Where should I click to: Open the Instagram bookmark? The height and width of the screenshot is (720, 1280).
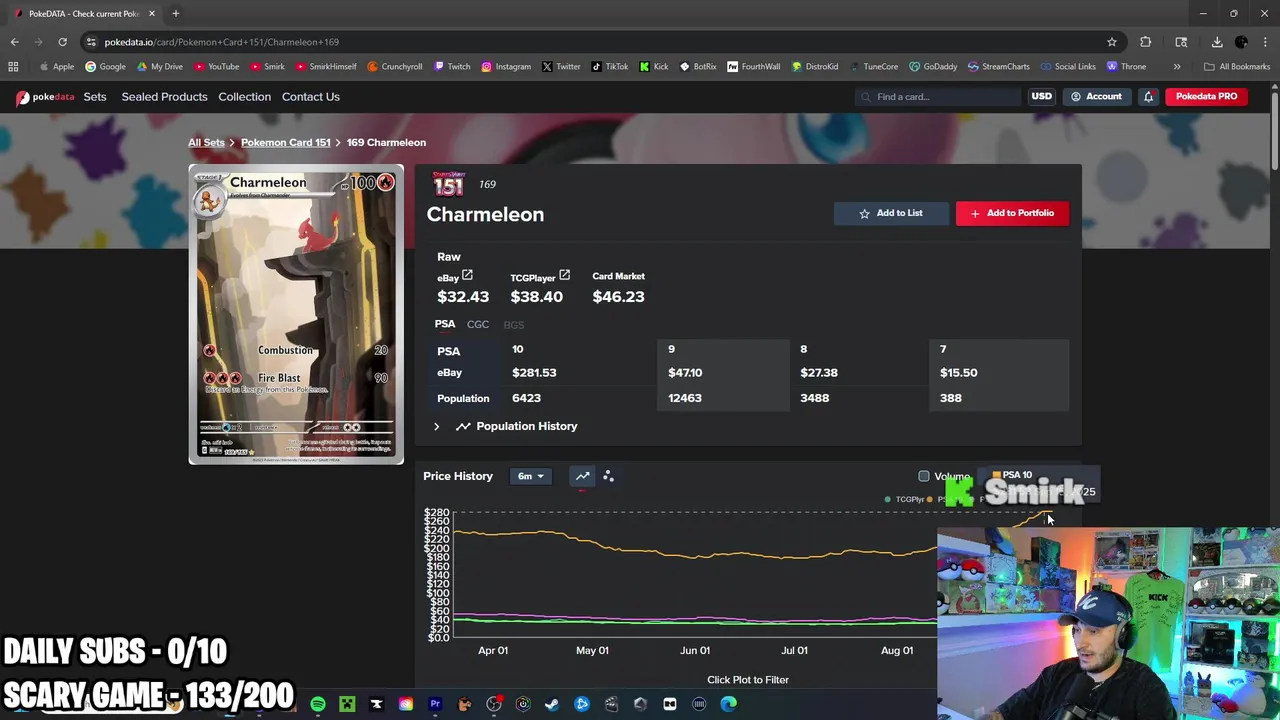tap(506, 67)
